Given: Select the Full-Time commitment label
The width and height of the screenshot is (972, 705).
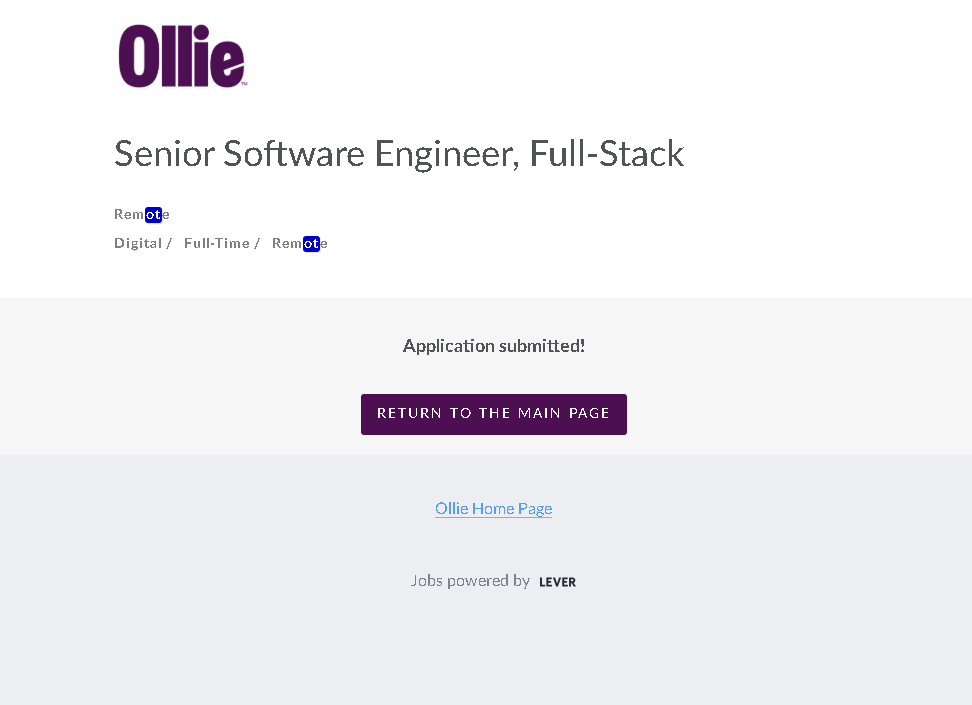Looking at the screenshot, I should coord(216,243).
